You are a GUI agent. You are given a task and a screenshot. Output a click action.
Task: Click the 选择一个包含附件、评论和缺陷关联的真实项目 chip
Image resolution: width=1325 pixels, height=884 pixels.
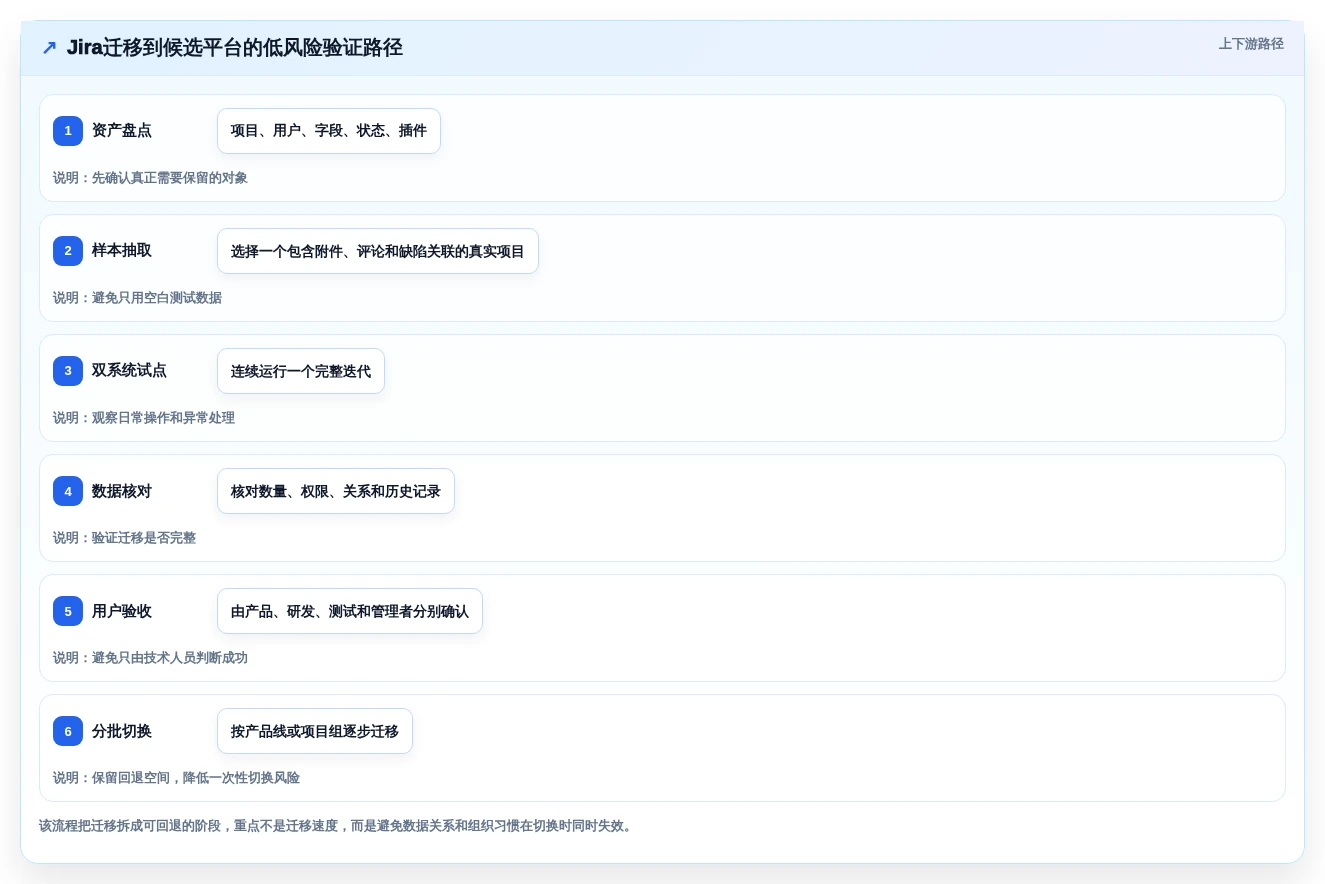378,251
